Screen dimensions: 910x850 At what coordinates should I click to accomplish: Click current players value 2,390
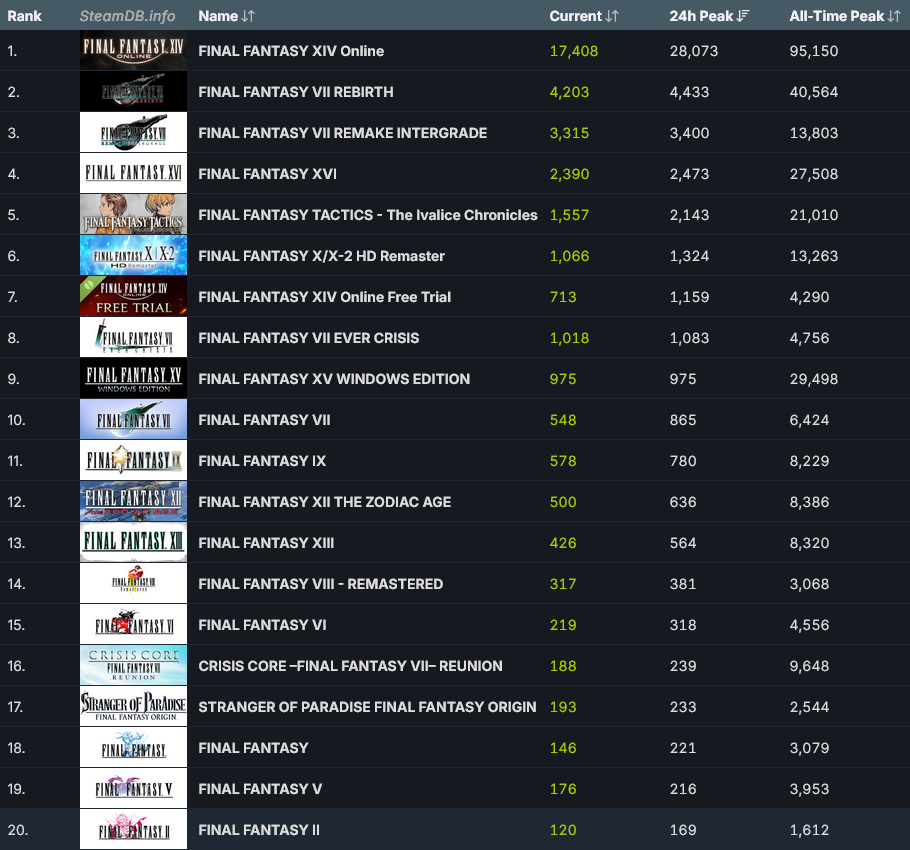pos(569,174)
